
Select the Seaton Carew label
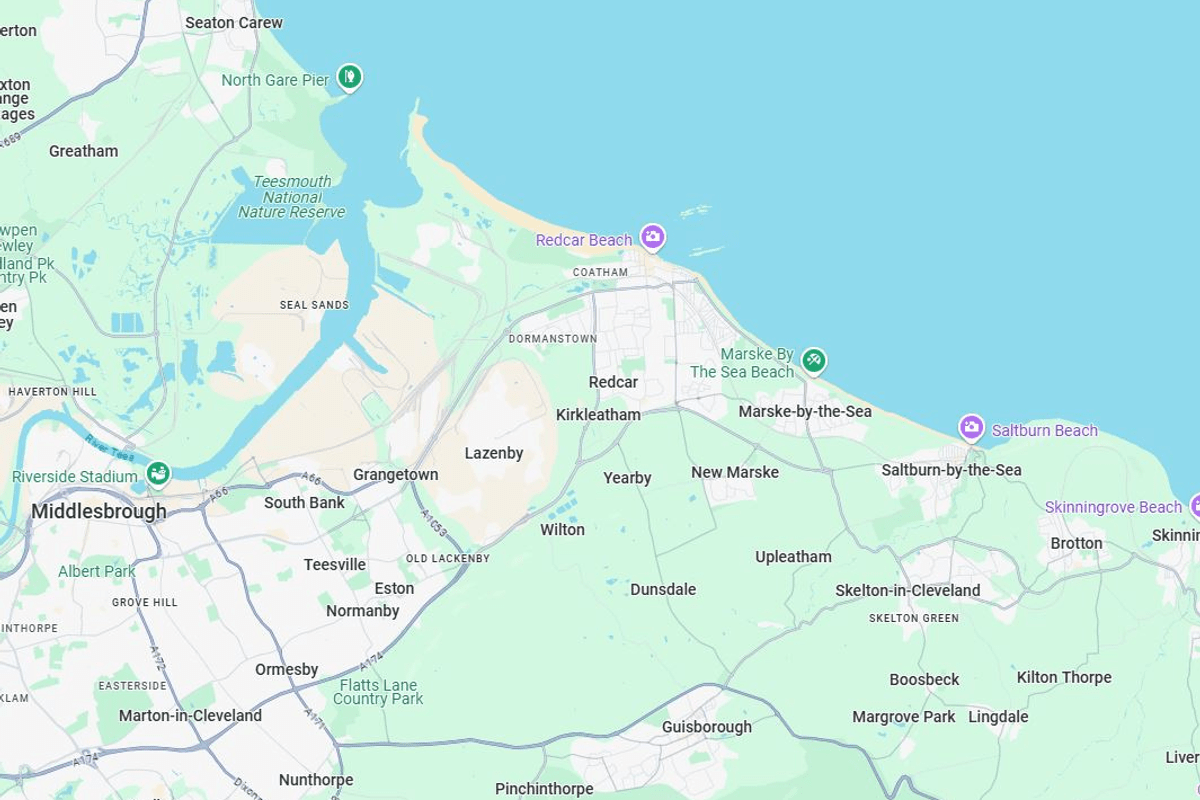[234, 22]
